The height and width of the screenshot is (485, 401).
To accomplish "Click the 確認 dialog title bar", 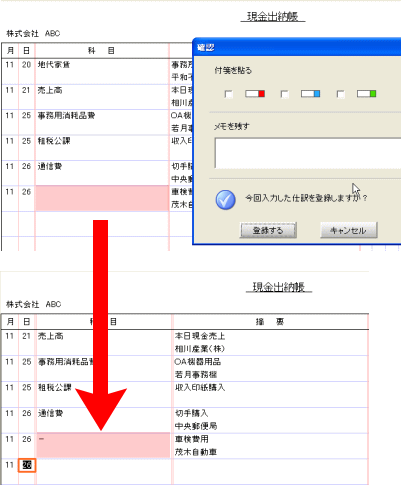I will (x=297, y=47).
